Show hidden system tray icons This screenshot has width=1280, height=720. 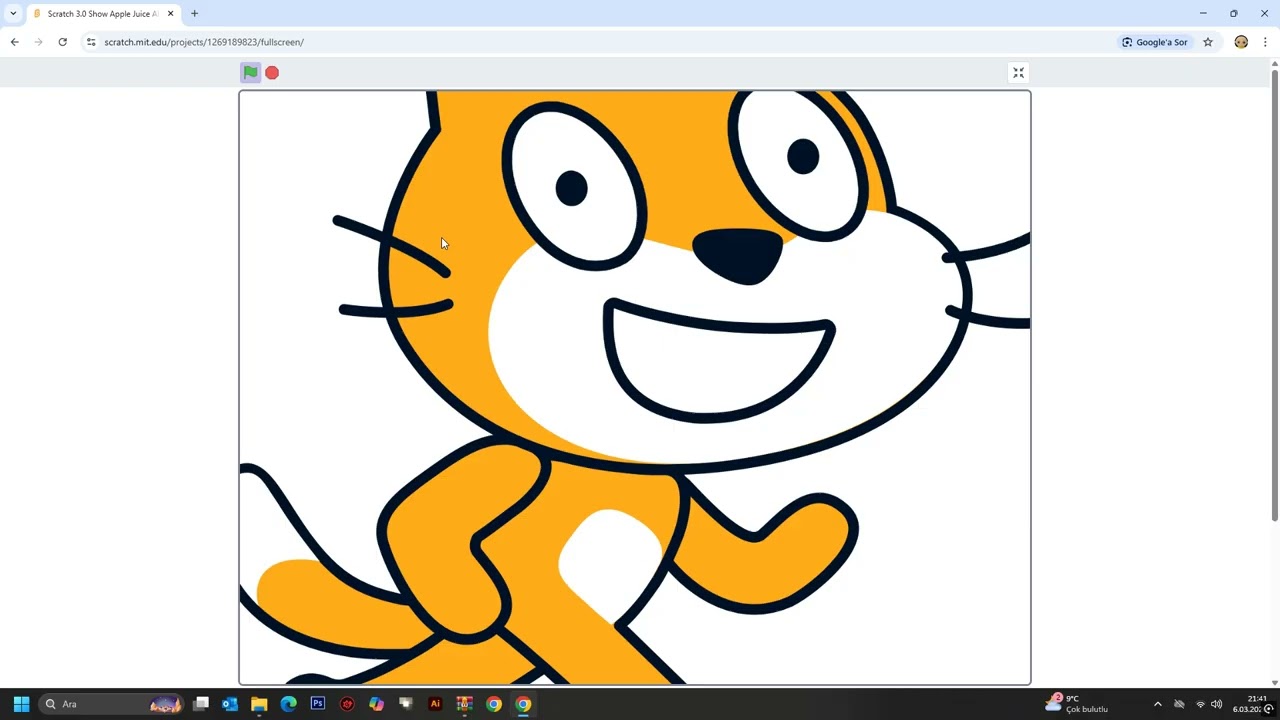click(1158, 704)
